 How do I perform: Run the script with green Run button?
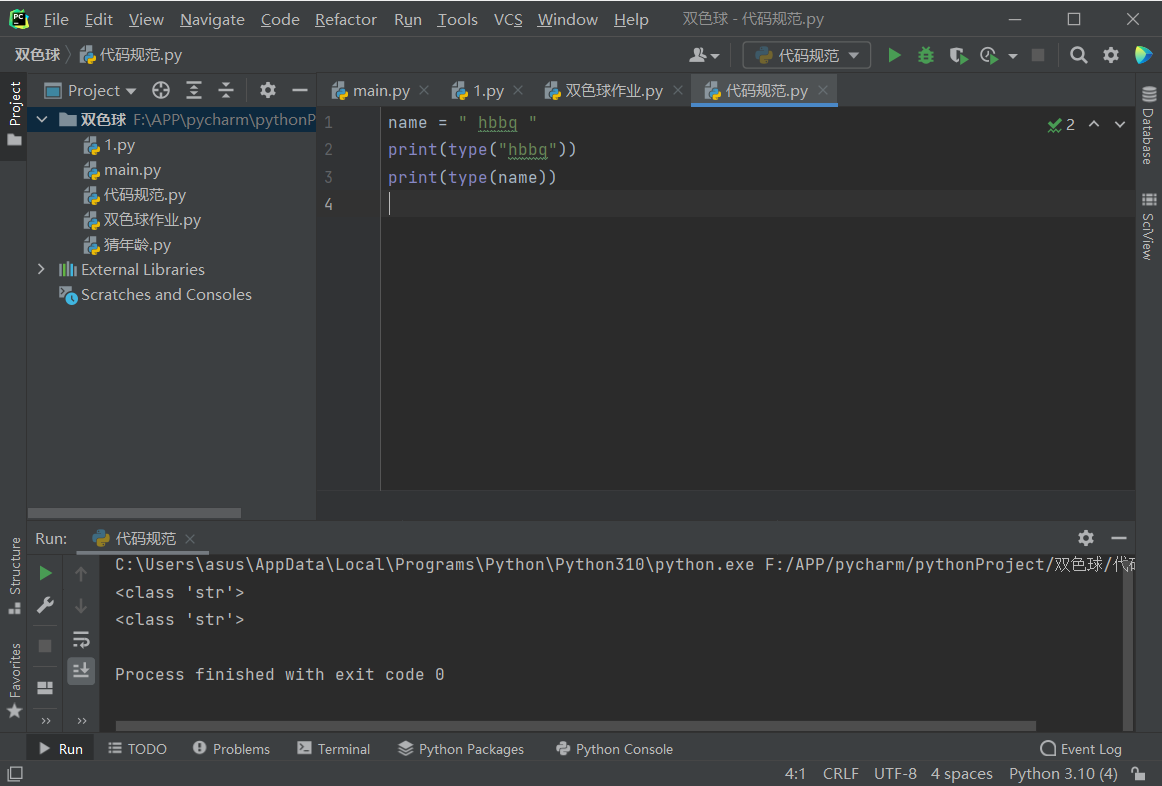pos(895,55)
